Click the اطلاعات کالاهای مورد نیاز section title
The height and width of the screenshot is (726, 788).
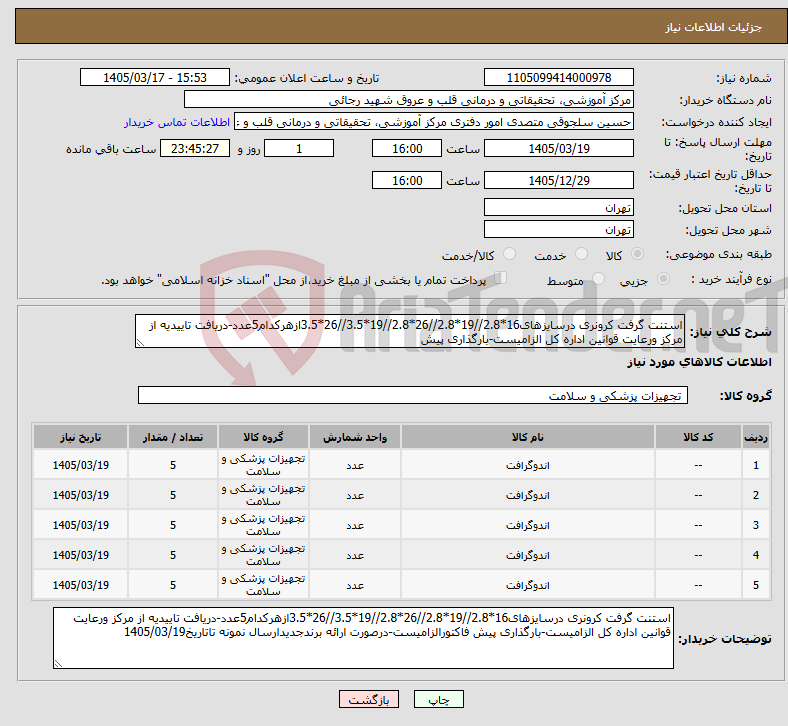(x=699, y=363)
